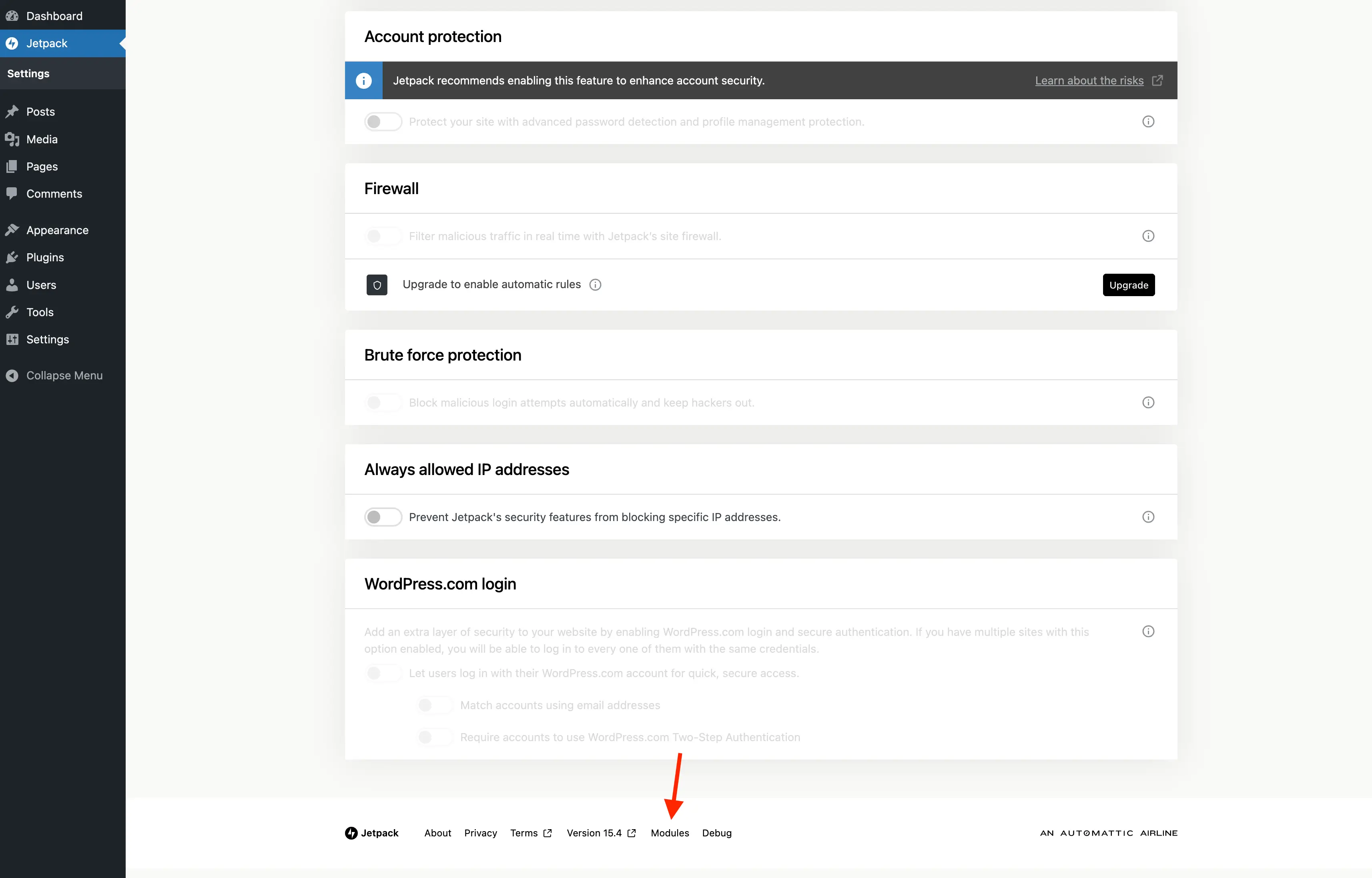1372x878 pixels.
Task: Open the firewall info tooltip
Action: coord(1148,235)
